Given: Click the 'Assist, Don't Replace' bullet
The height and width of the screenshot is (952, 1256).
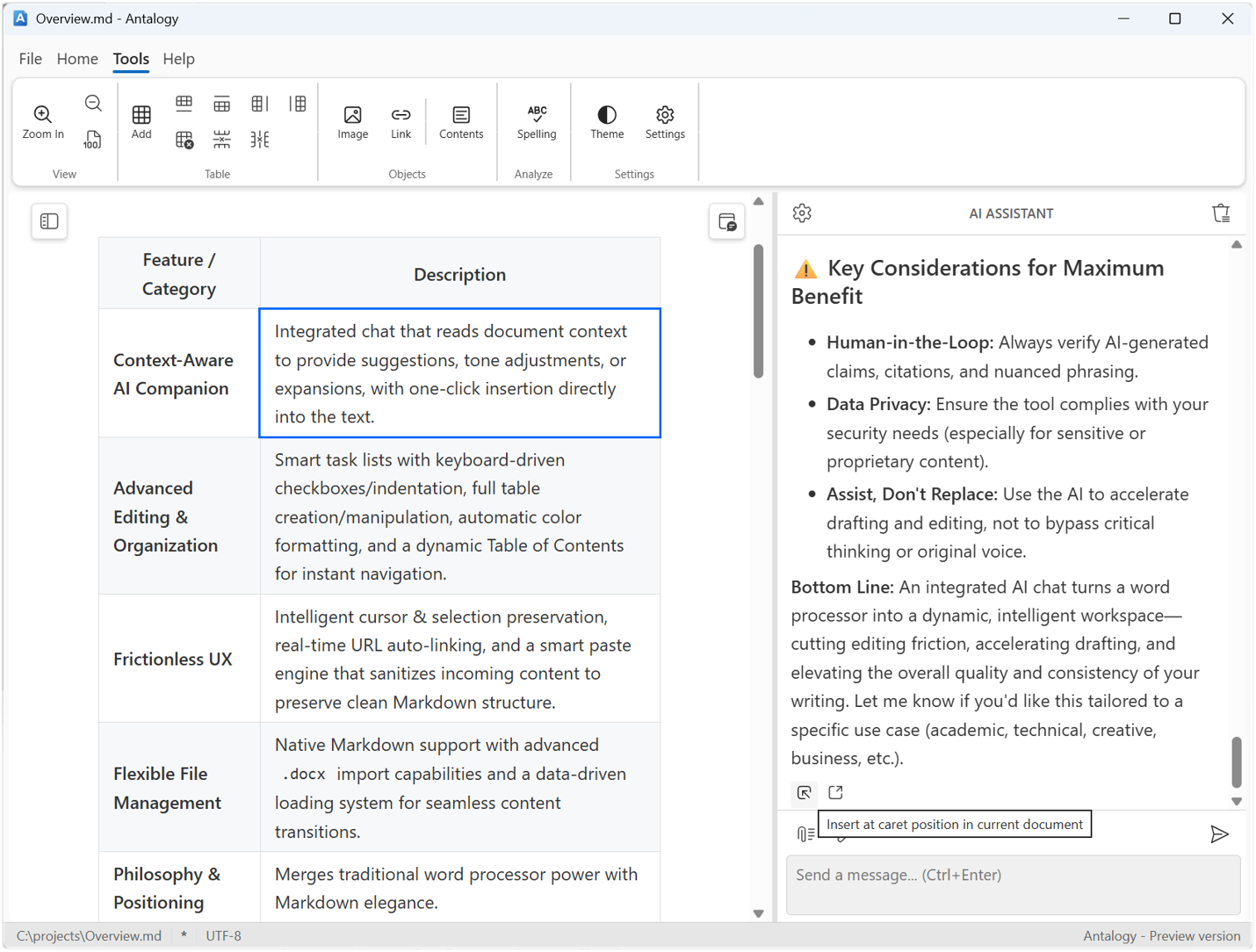Looking at the screenshot, I should pyautogui.click(x=1008, y=523).
